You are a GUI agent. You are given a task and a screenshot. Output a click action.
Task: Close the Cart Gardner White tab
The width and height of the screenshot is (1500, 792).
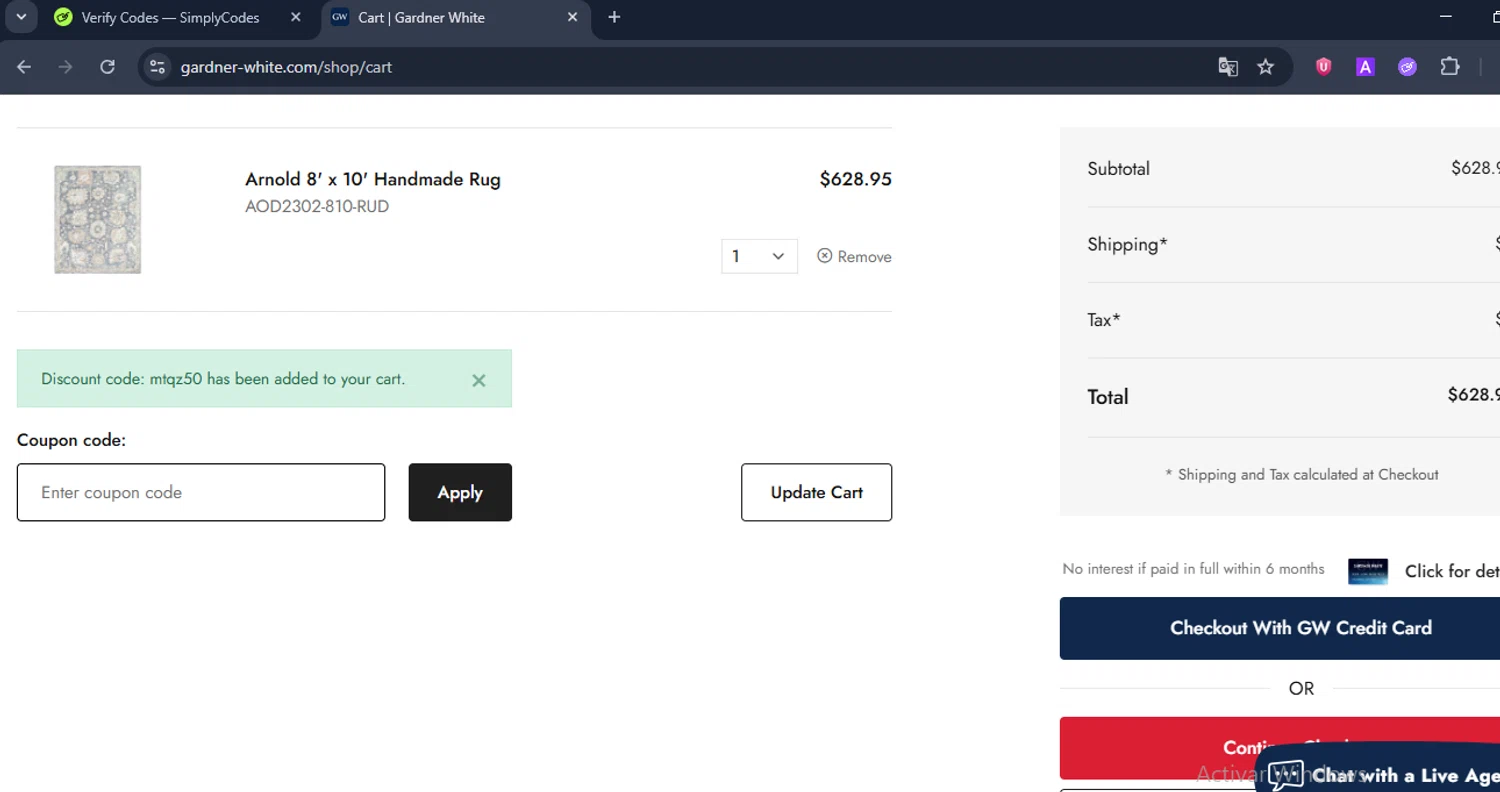(x=572, y=17)
